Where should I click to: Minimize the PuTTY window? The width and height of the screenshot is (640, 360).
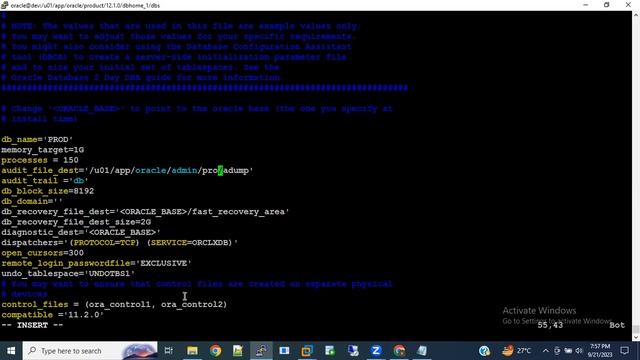click(x=586, y=5)
